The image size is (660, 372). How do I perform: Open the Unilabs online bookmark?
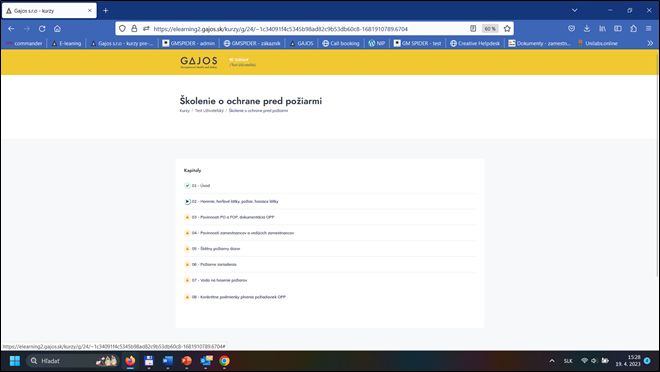(598, 43)
